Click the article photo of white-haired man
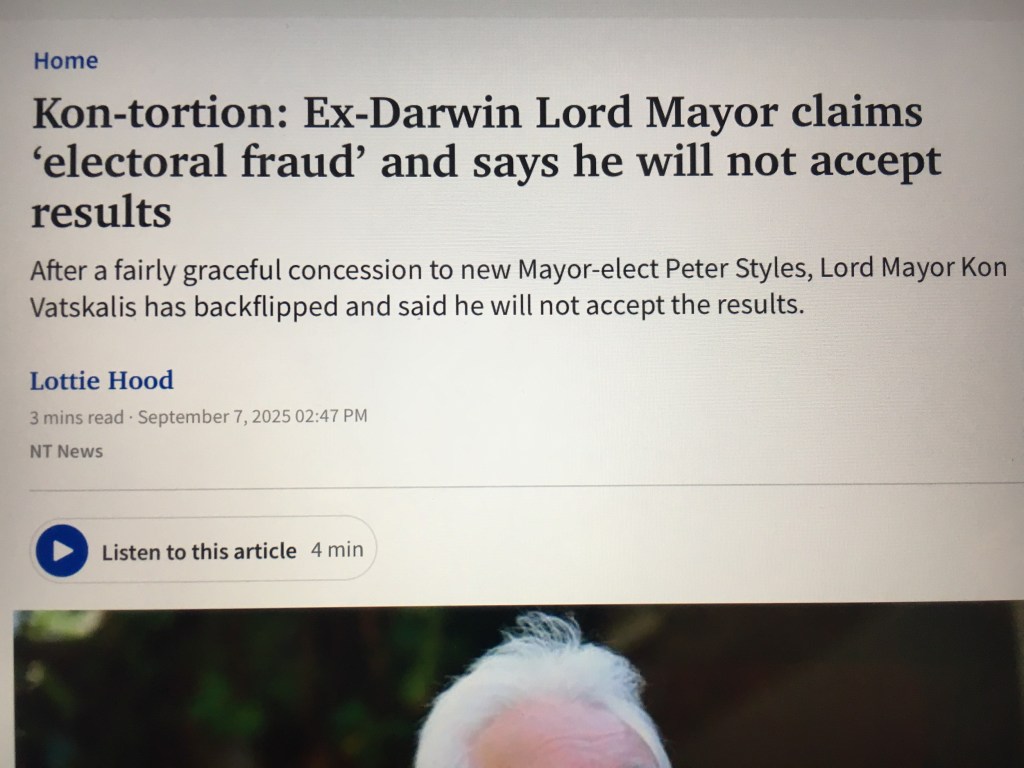Image resolution: width=1024 pixels, height=768 pixels. click(x=519, y=688)
